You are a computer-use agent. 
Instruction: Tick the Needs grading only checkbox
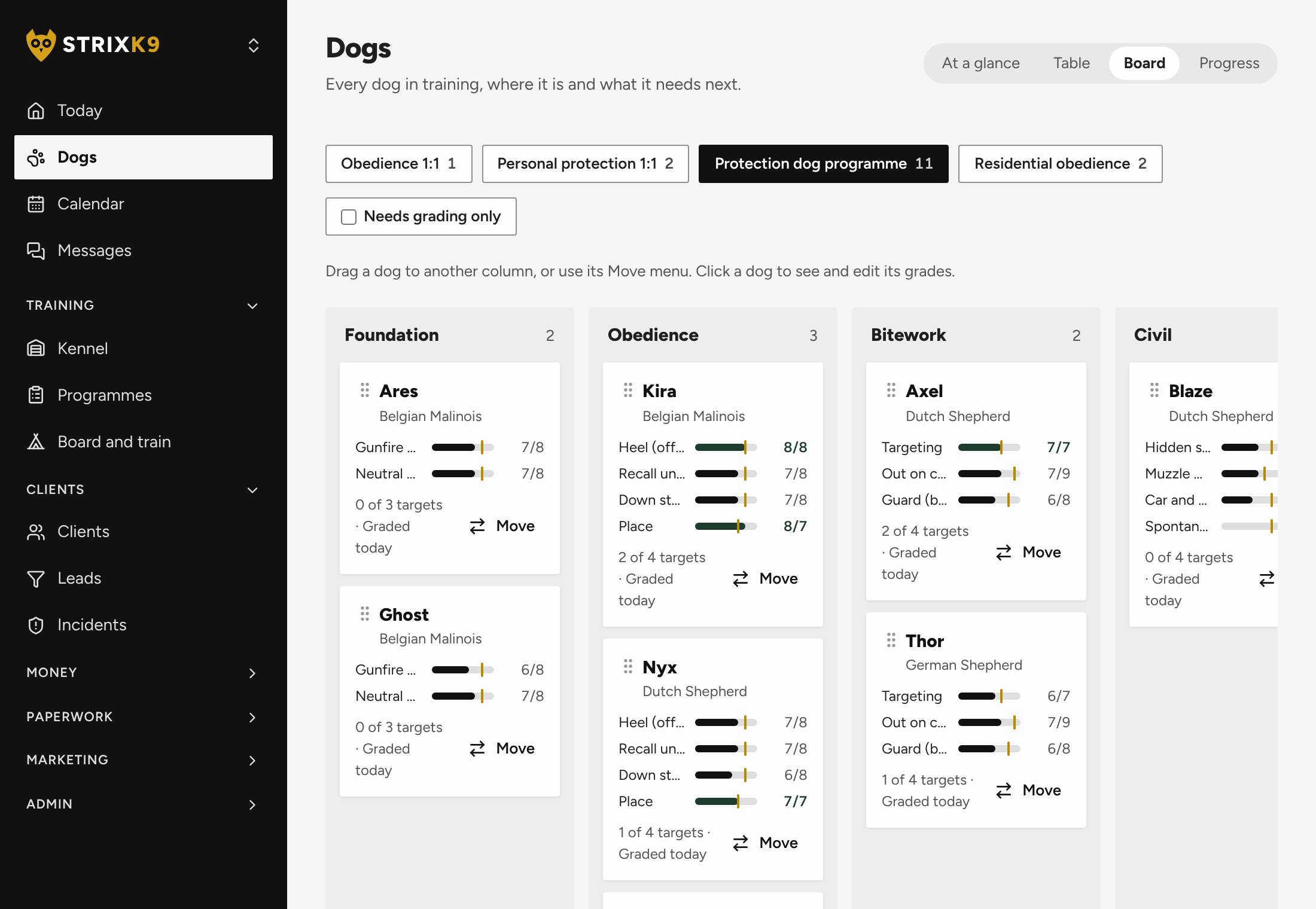[x=349, y=216]
